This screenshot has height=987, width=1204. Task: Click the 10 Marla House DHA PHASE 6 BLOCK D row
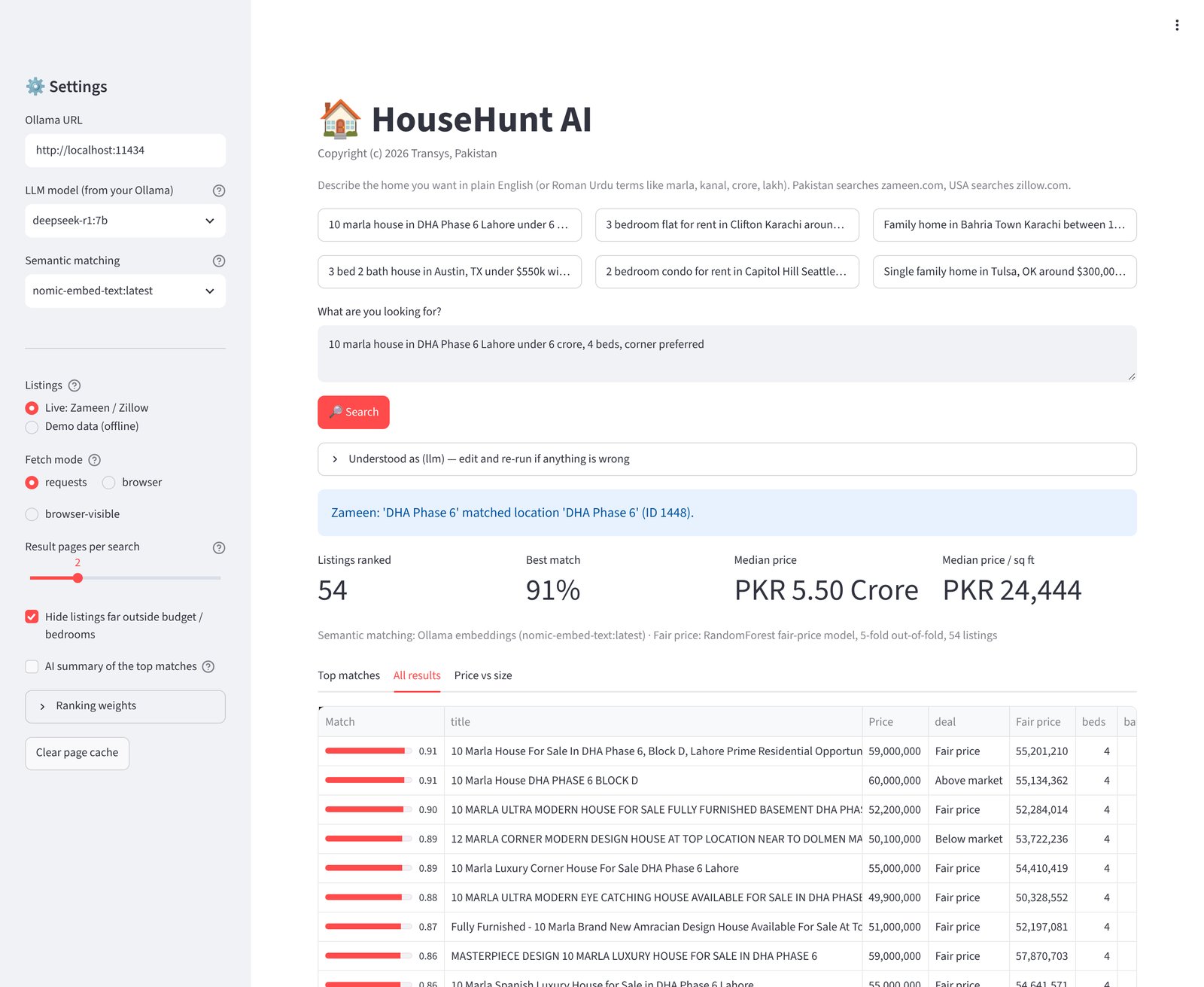point(727,781)
